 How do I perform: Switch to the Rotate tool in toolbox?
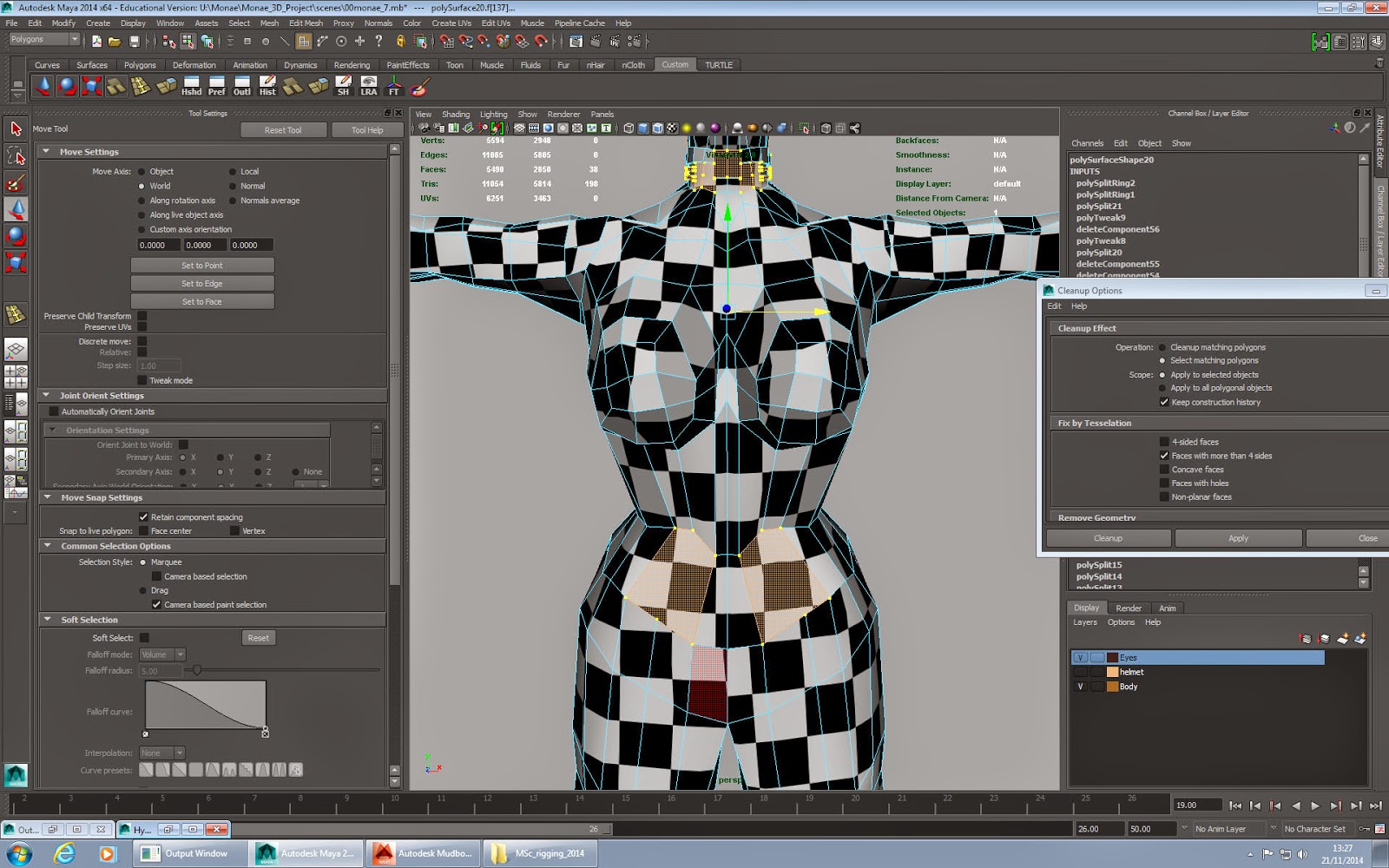click(16, 236)
